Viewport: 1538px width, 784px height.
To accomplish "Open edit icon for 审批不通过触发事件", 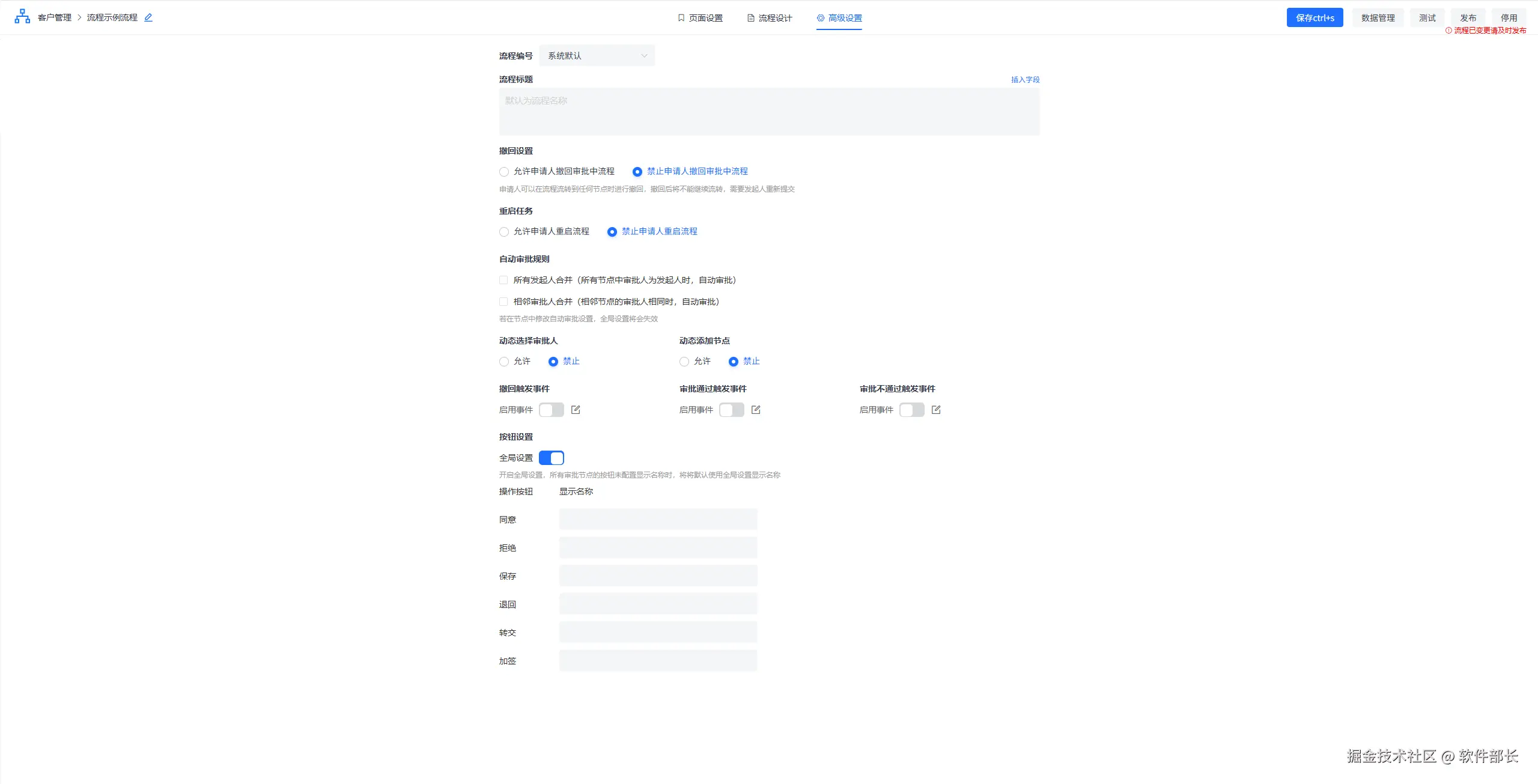I will (x=936, y=410).
